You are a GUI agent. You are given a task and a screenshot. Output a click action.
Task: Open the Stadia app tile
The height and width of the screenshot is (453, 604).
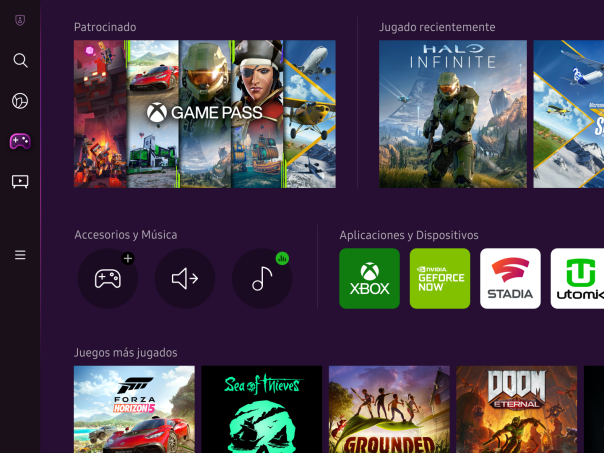[510, 279]
